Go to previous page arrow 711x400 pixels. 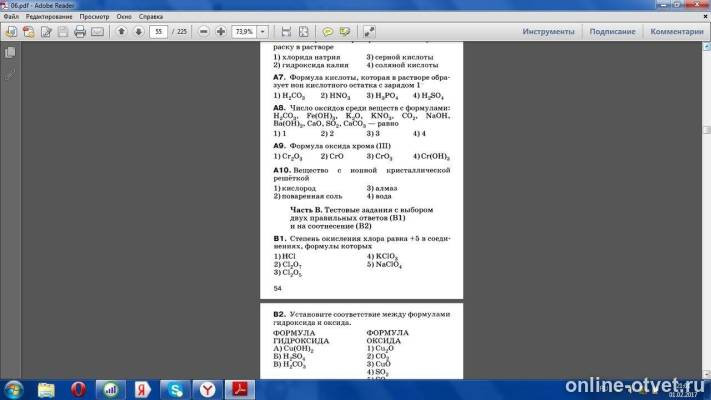coord(121,31)
